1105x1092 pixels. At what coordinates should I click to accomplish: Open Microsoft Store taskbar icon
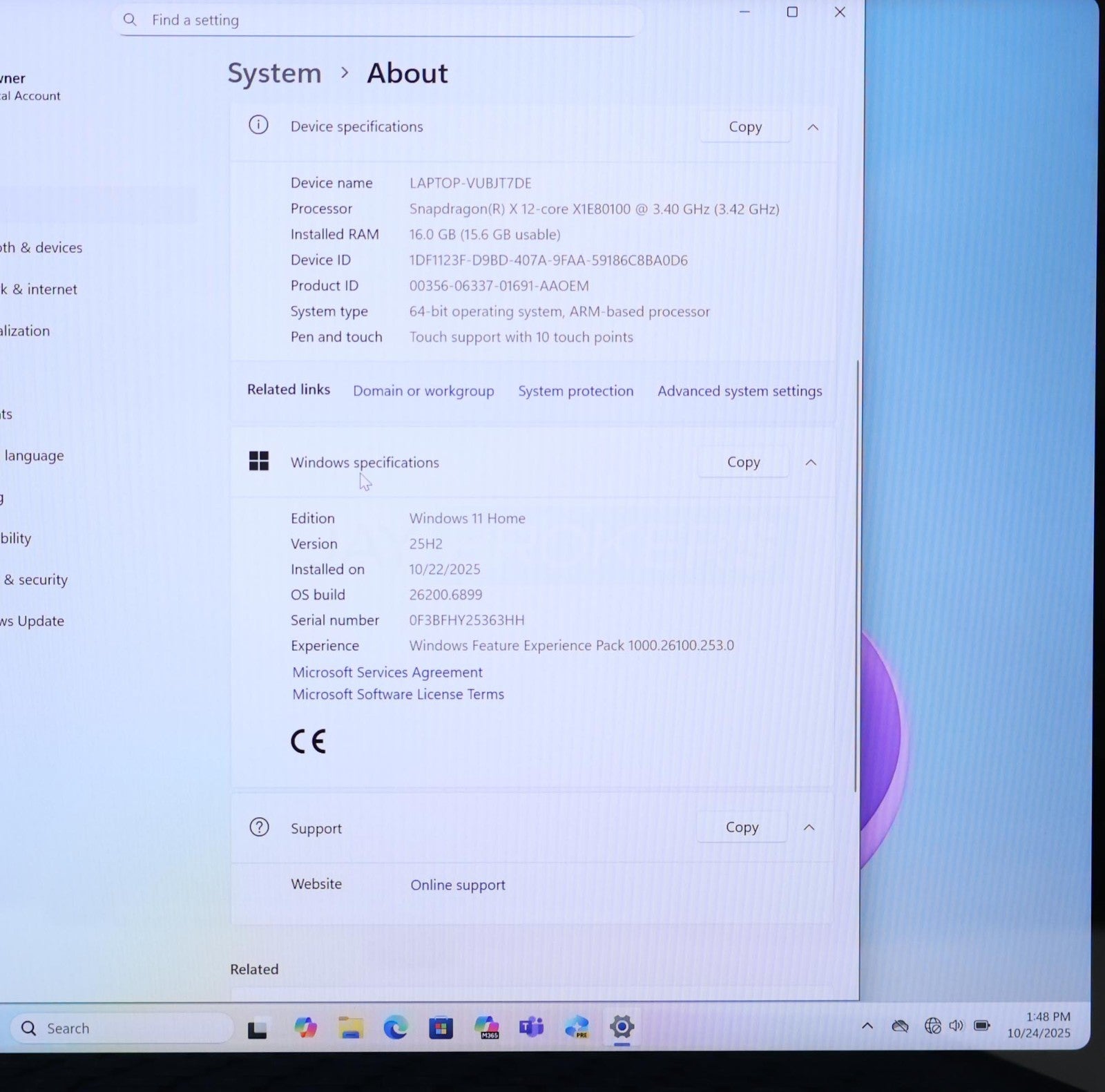(441, 1028)
